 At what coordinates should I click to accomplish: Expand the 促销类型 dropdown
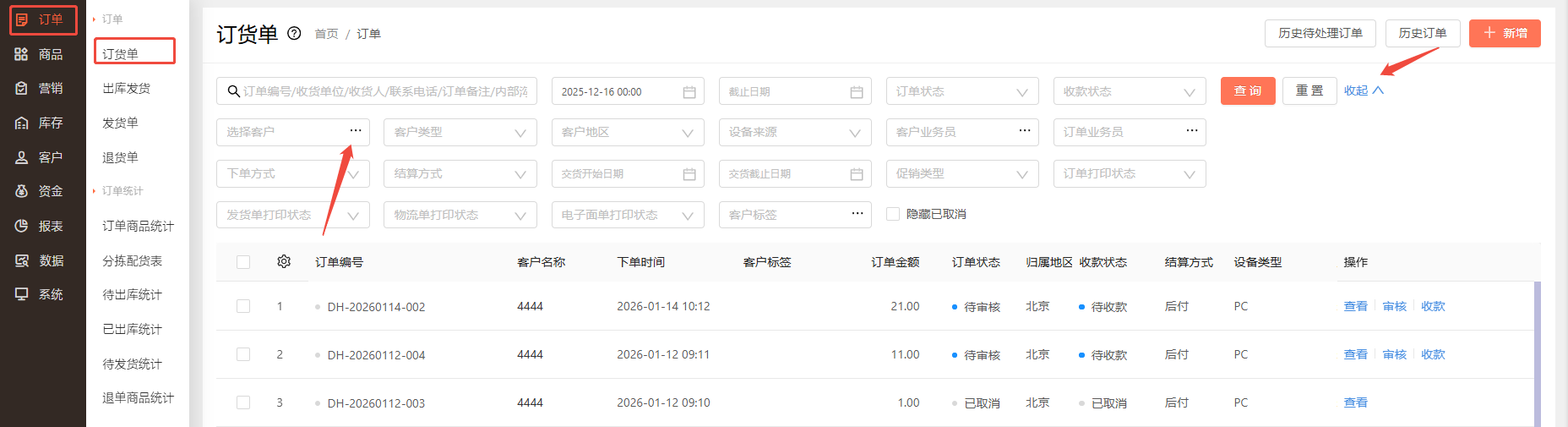point(961,173)
